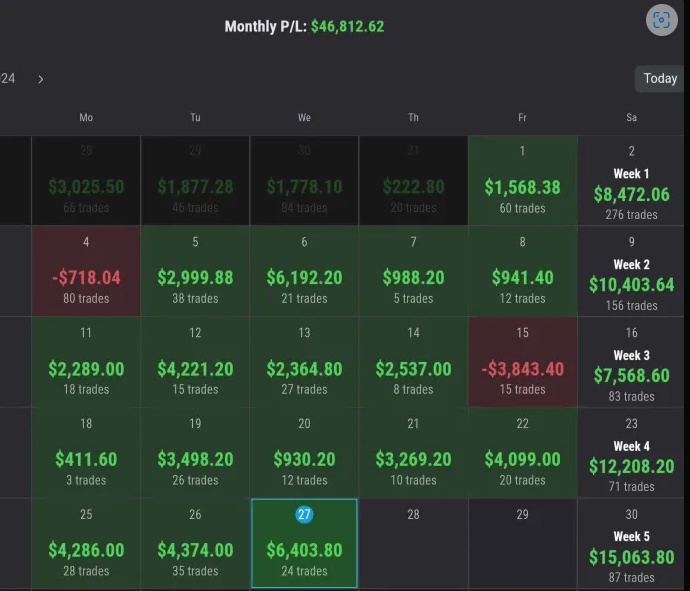
Task: Open Week 5 summary $15,063.80
Action: point(631,543)
